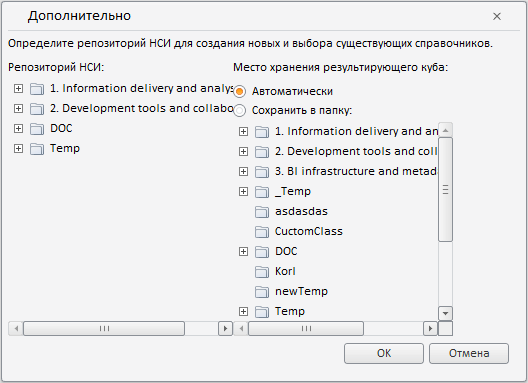The width and height of the screenshot is (528, 383).
Task: Select 2. Development tools item in left tree
Action: (142, 108)
